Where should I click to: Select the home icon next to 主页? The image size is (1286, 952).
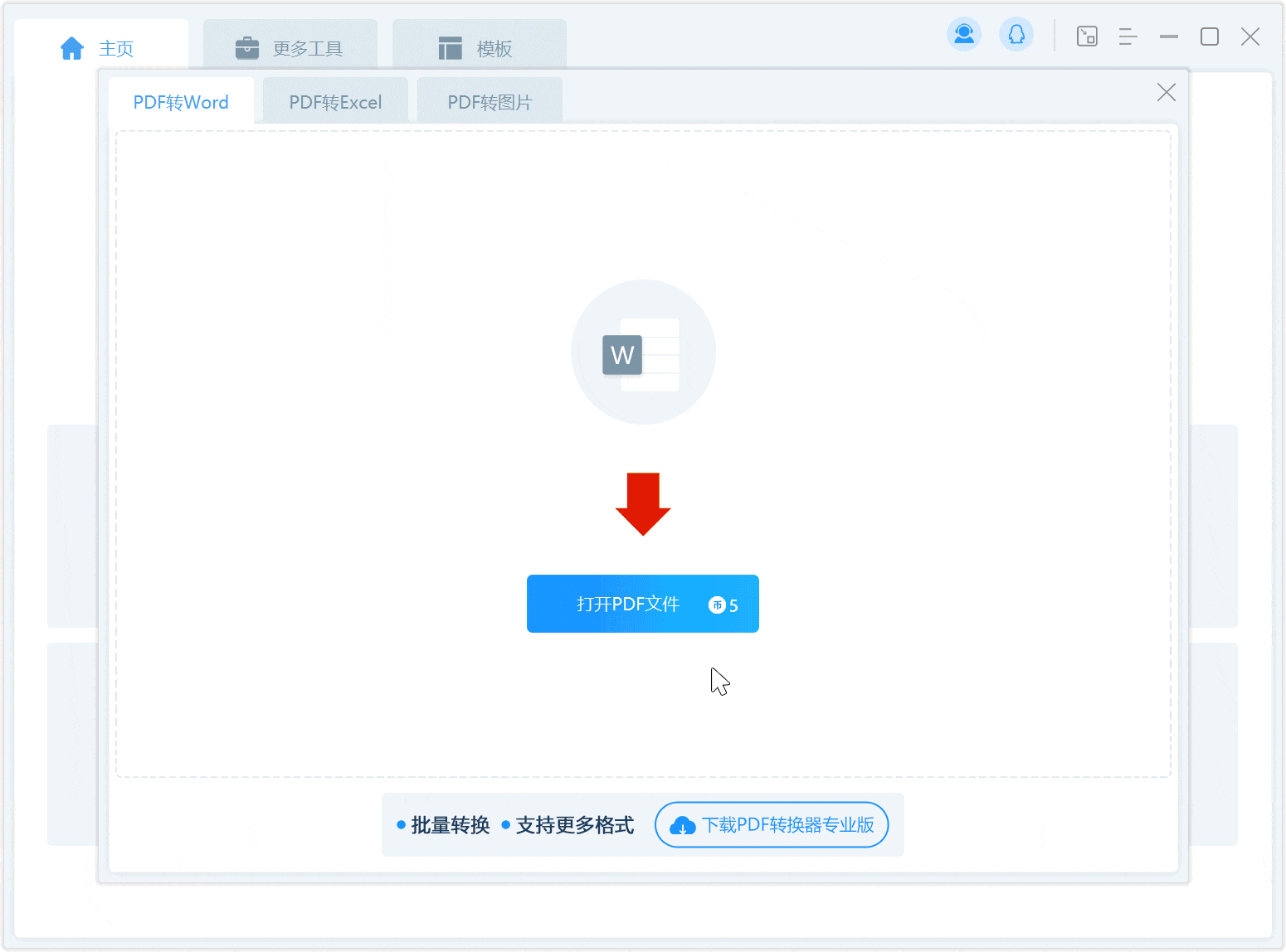pos(71,47)
